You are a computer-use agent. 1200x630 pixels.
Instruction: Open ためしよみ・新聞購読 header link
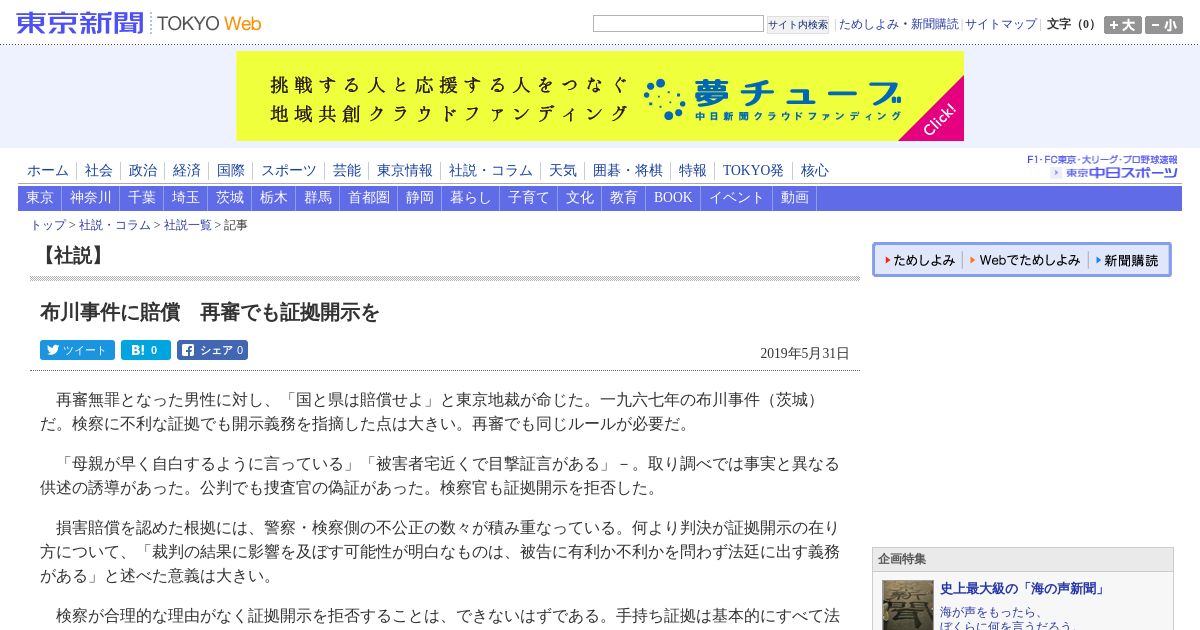[x=898, y=24]
